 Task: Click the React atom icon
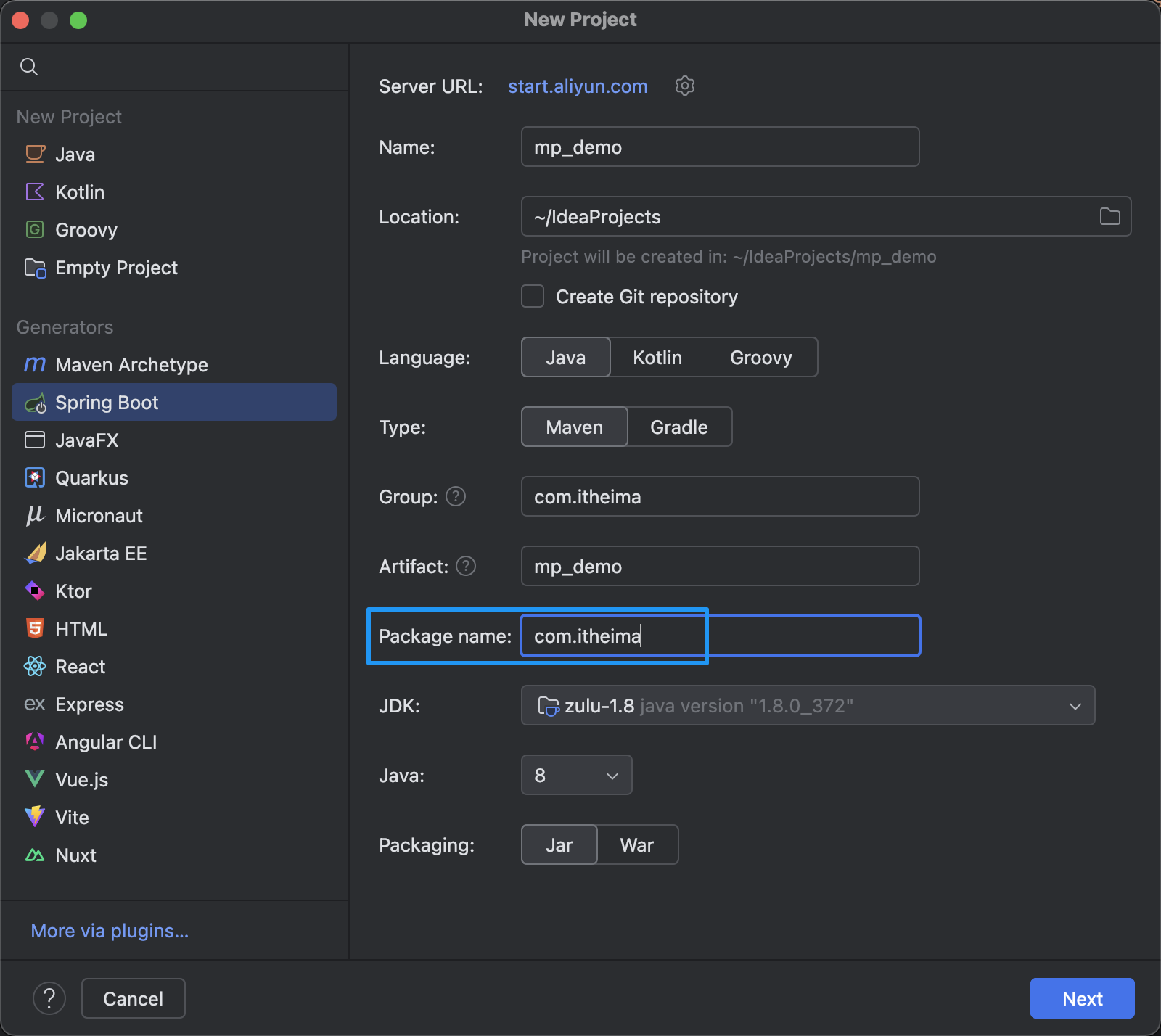coord(35,666)
